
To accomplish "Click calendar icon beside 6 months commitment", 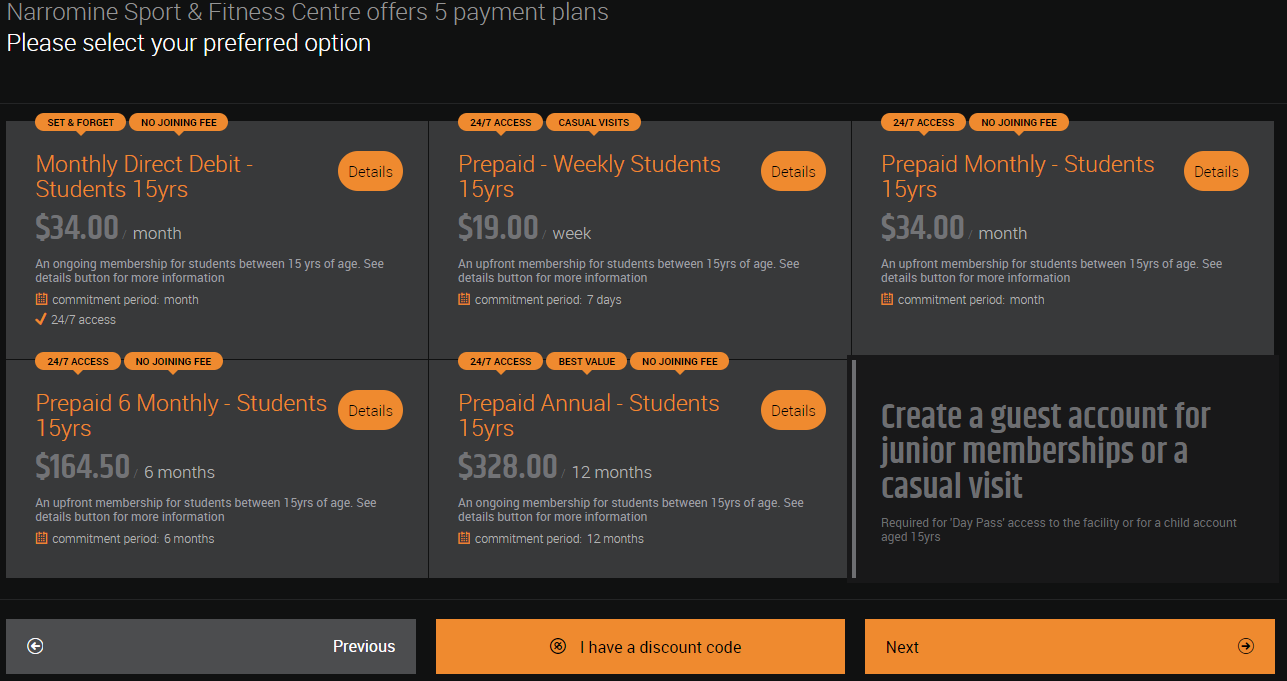I will (42, 538).
